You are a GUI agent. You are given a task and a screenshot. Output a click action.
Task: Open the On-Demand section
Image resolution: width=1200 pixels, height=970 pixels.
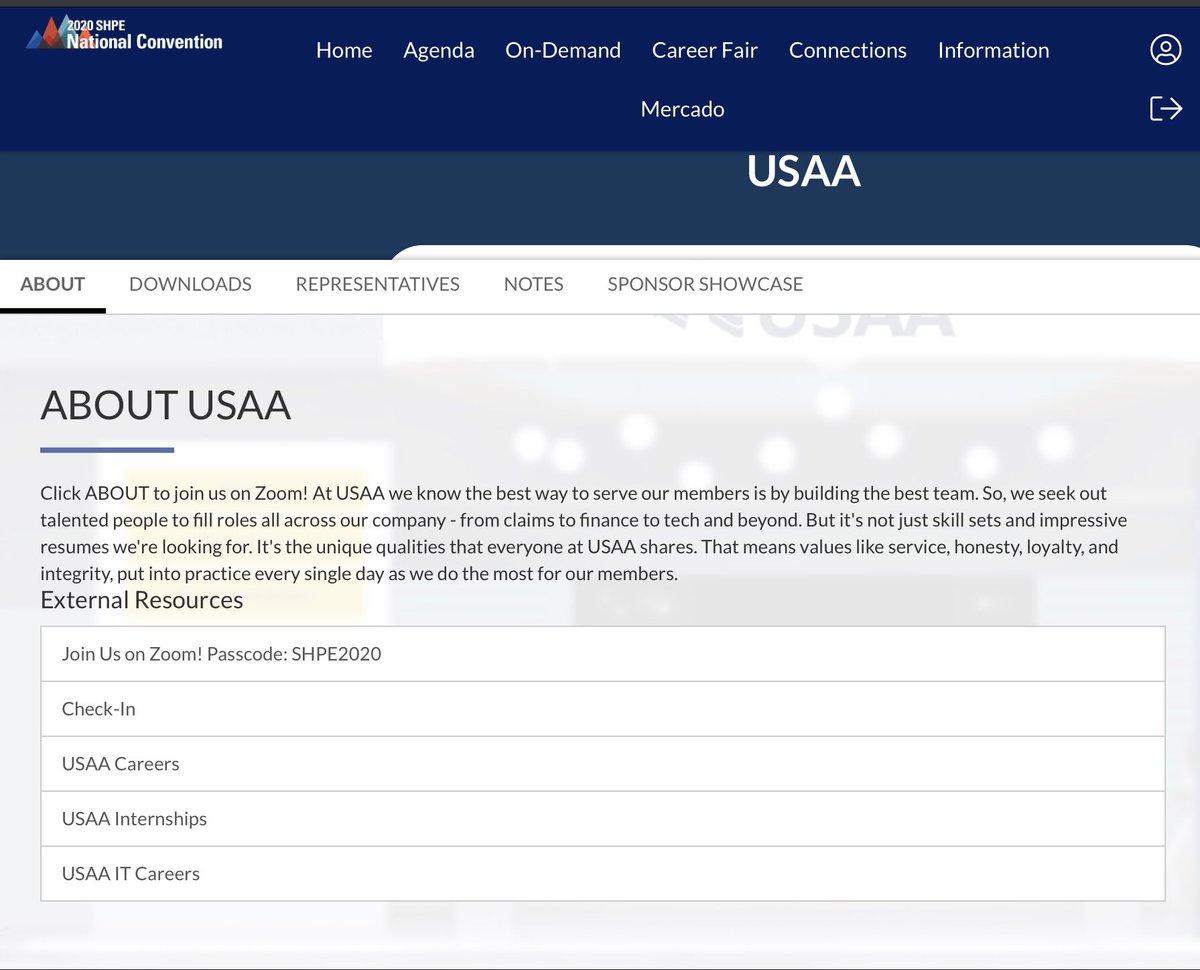pos(563,50)
